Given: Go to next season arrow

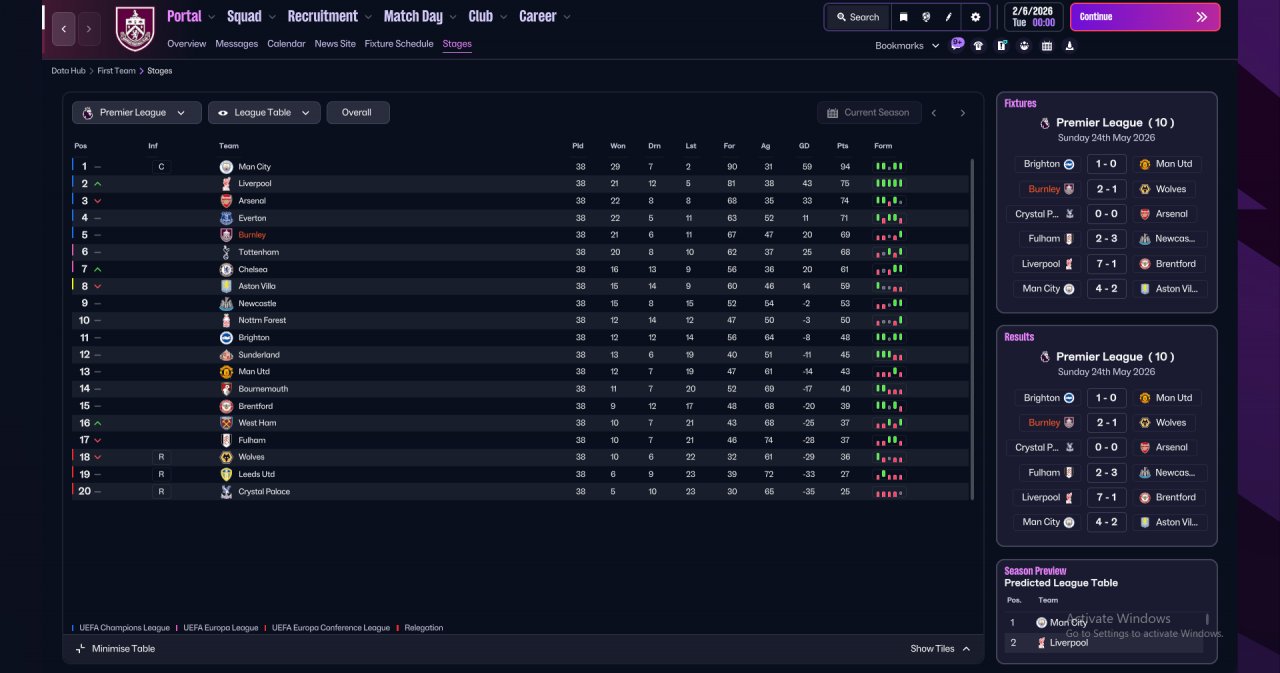Looking at the screenshot, I should 963,113.
